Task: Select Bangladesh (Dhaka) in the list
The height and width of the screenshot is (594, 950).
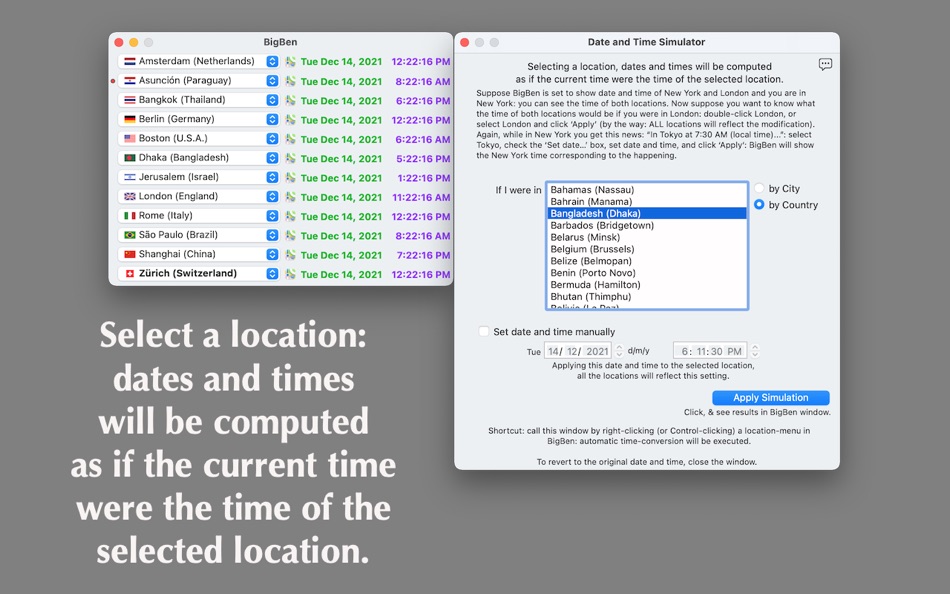Action: 647,213
